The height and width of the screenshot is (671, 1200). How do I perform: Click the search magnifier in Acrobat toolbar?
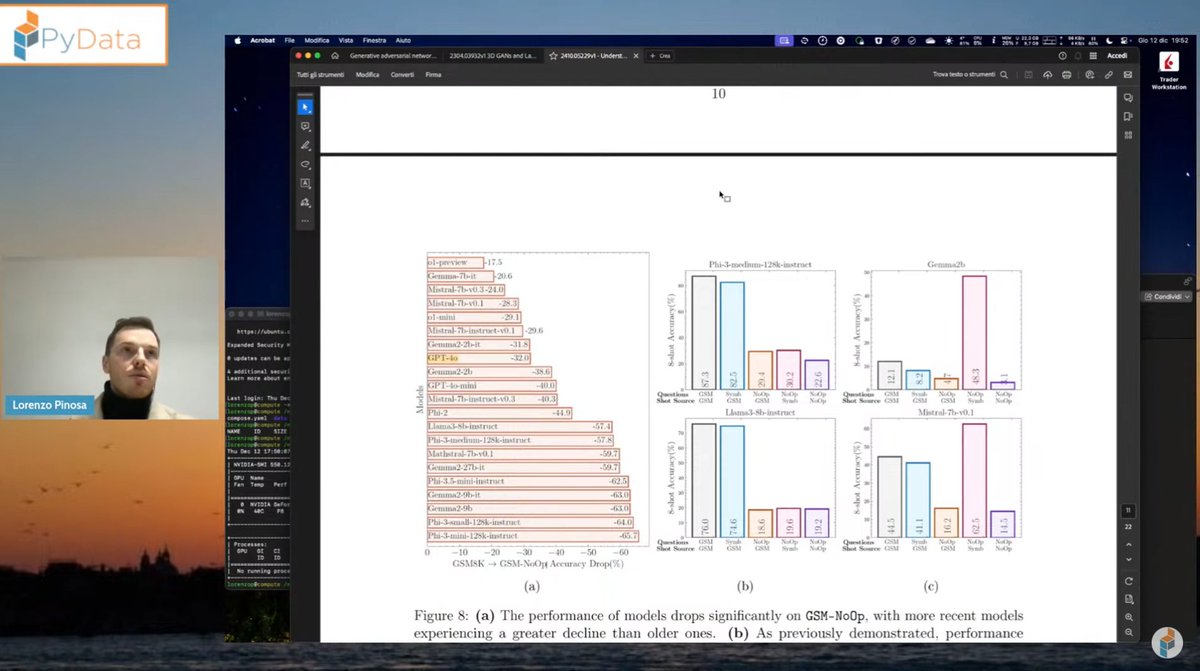(1004, 75)
